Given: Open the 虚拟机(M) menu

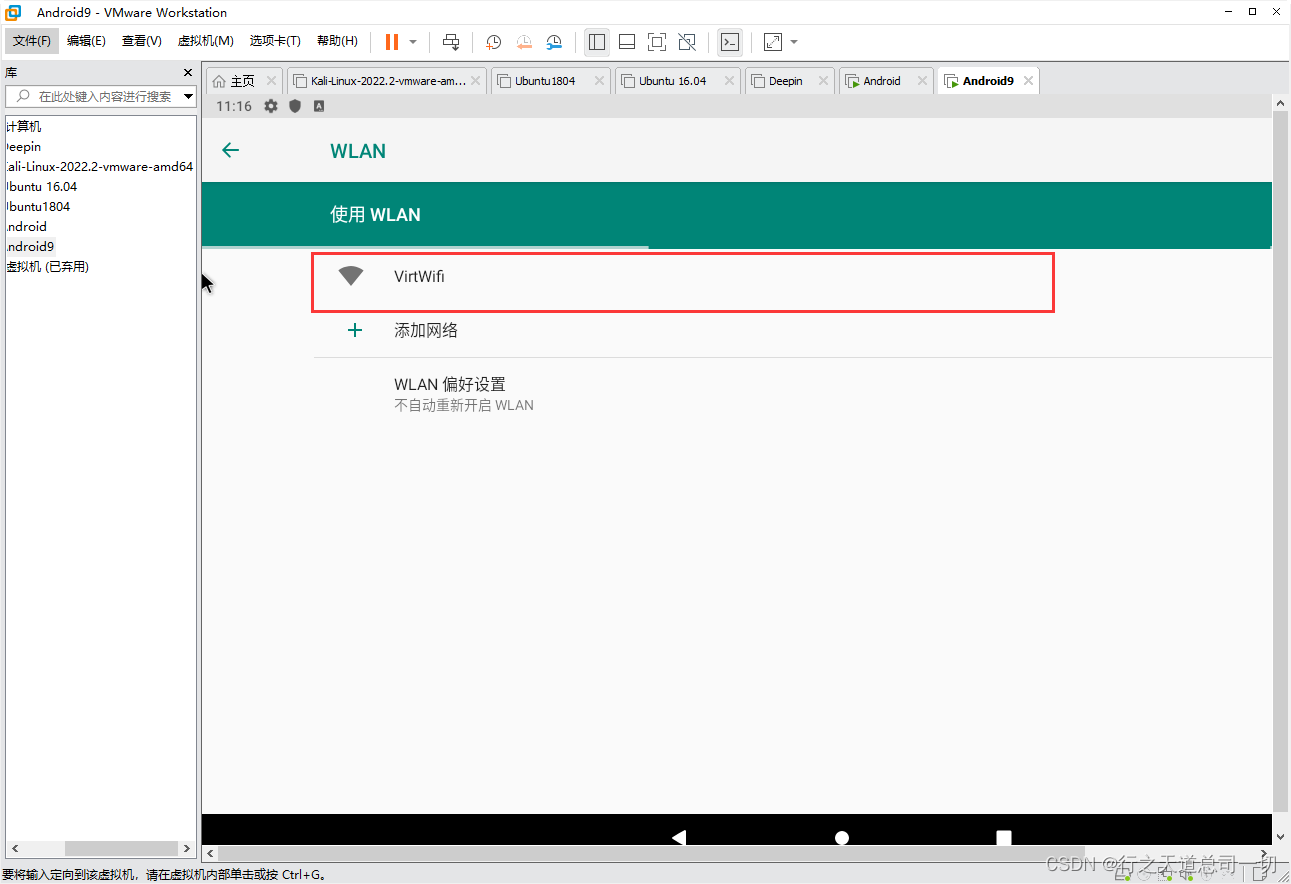Looking at the screenshot, I should tap(205, 41).
